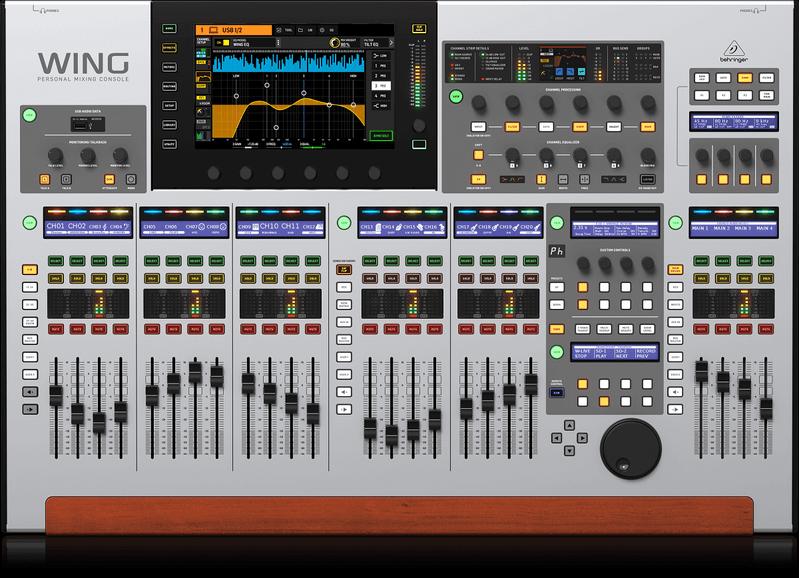Toggle the lit COMP processing button

(580, 127)
